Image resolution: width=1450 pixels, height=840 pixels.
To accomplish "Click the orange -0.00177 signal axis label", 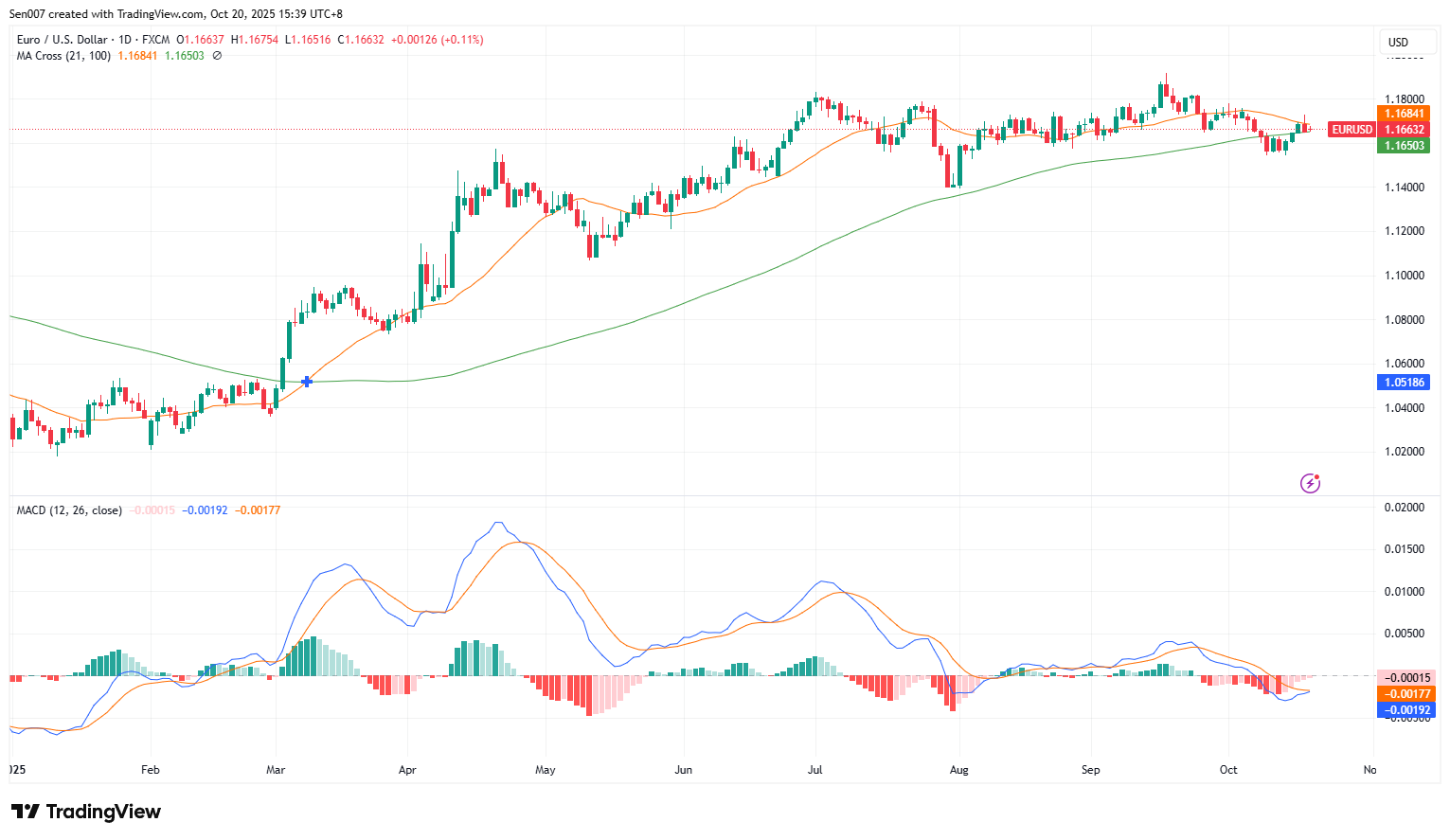I will (1406, 694).
